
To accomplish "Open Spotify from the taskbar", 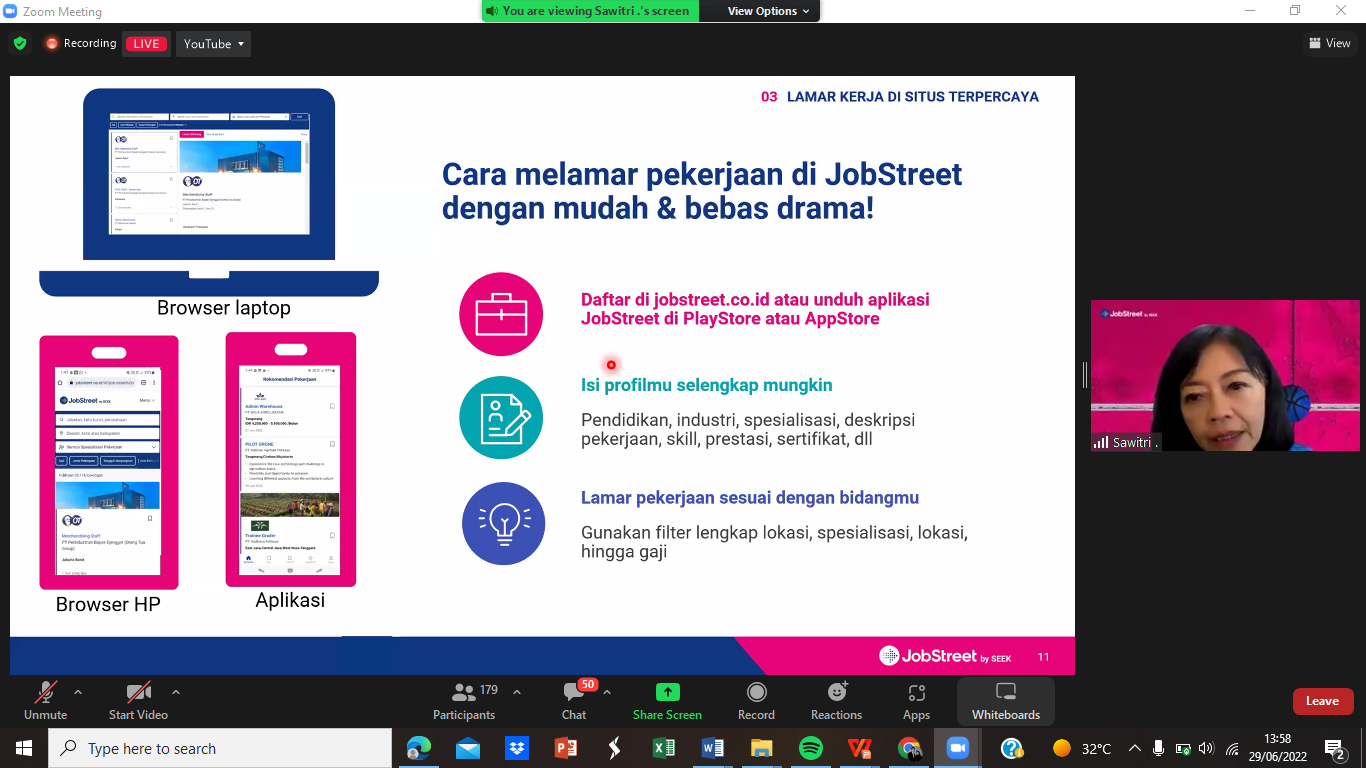I will point(810,748).
